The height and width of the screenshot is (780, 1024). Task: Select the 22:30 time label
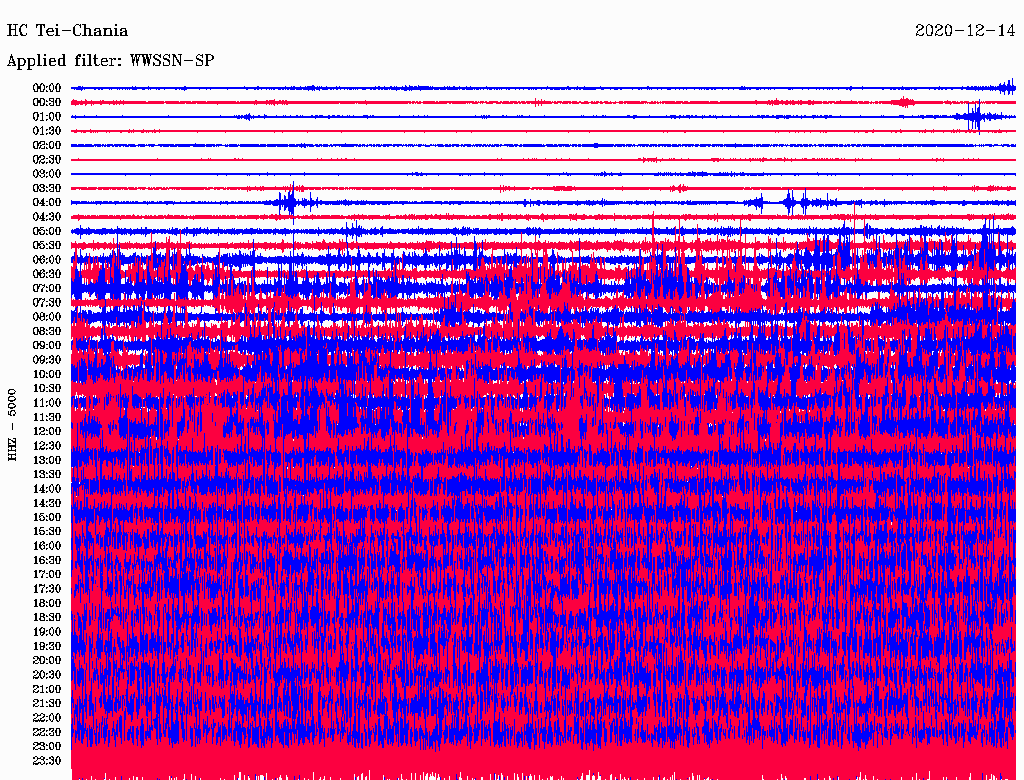(47, 732)
